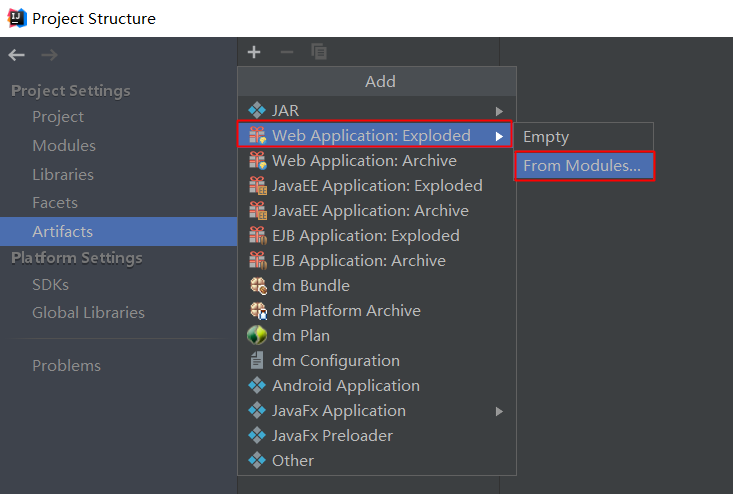Go to the Libraries settings section
Screen dimensions: 733x494
(x=63, y=175)
